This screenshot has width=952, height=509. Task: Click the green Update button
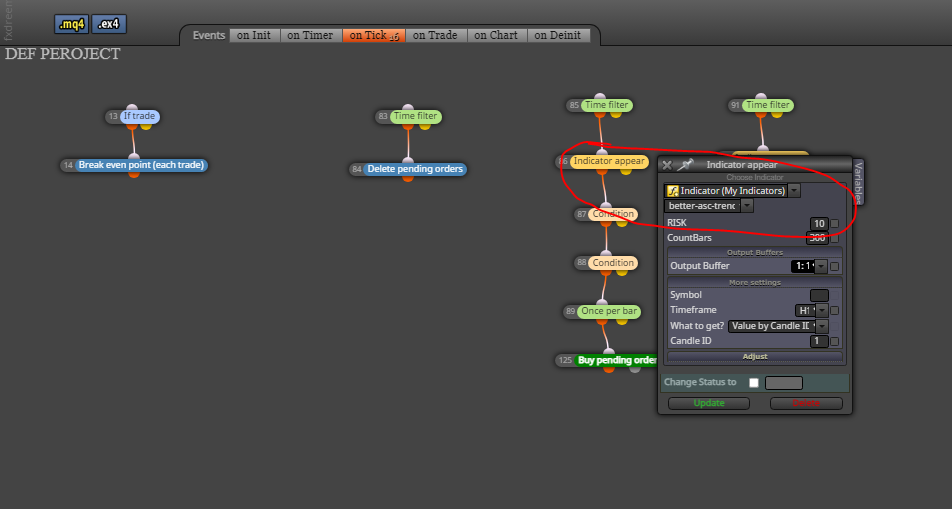[709, 403]
